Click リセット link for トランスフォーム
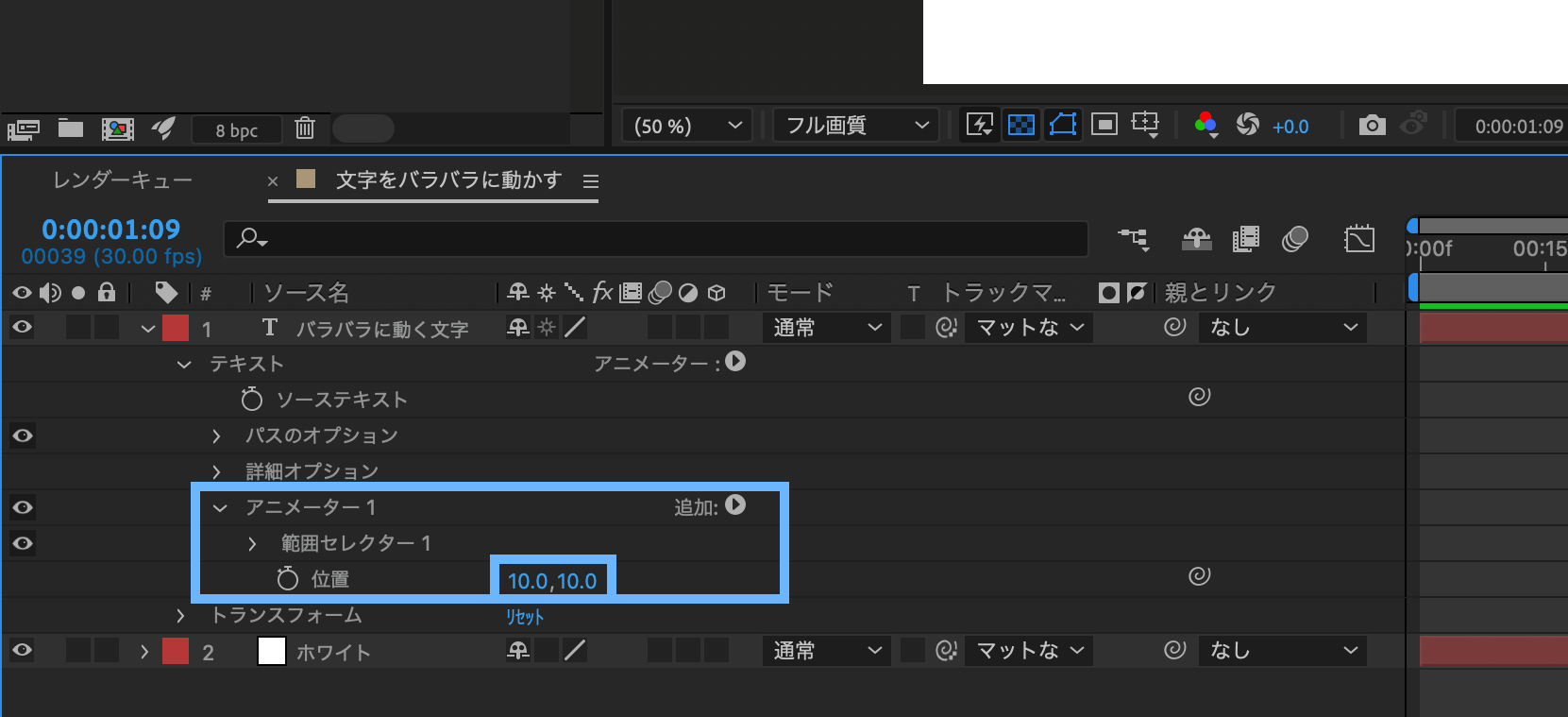This screenshot has height=717, width=1568. tap(525, 617)
